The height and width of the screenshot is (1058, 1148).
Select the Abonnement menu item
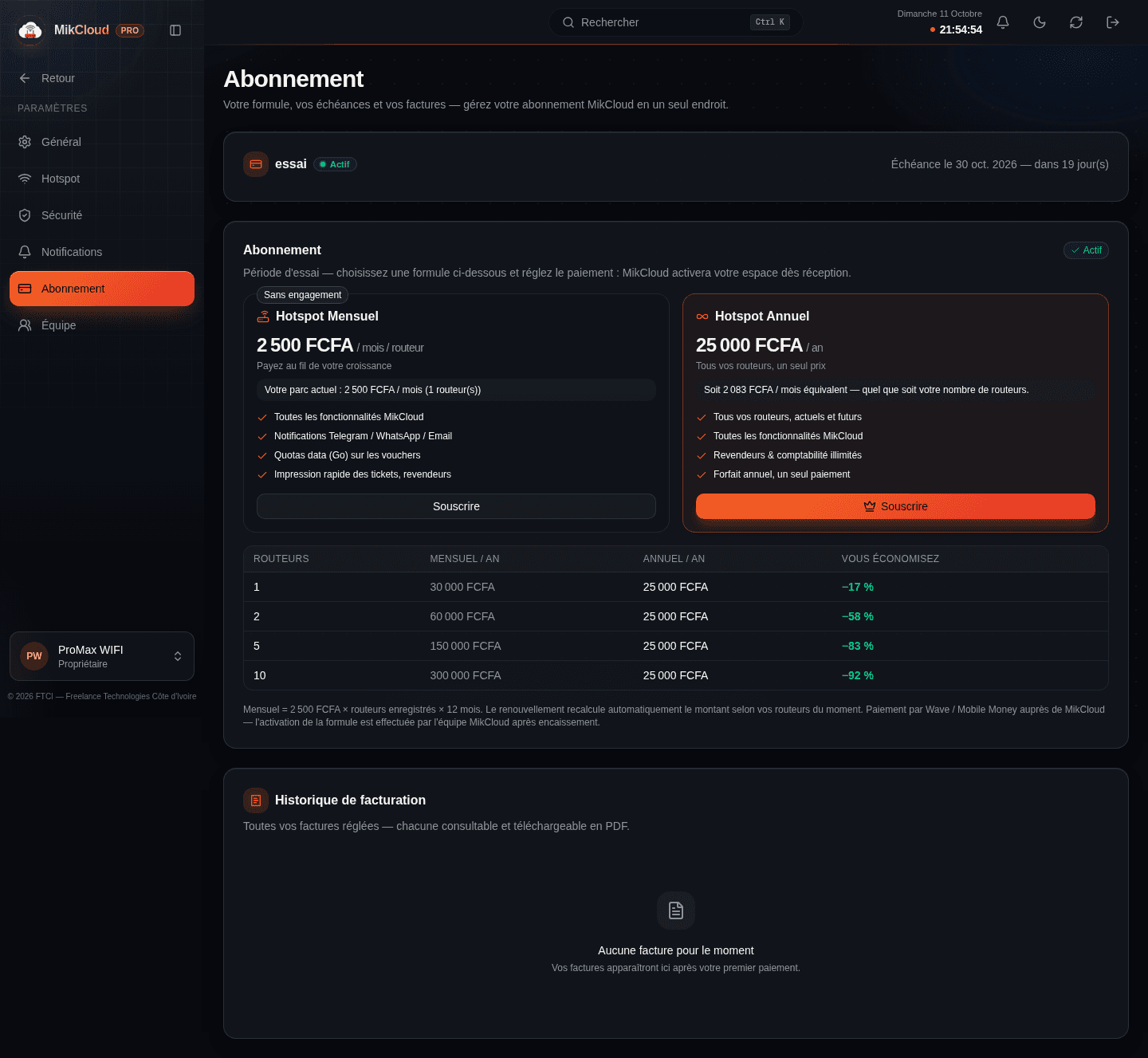102,289
